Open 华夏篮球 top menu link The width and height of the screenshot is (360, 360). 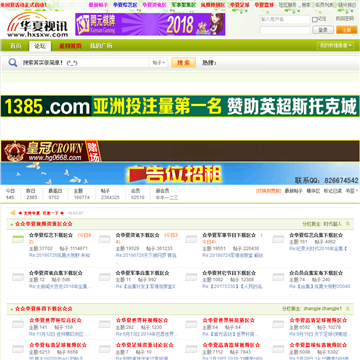coord(264,5)
